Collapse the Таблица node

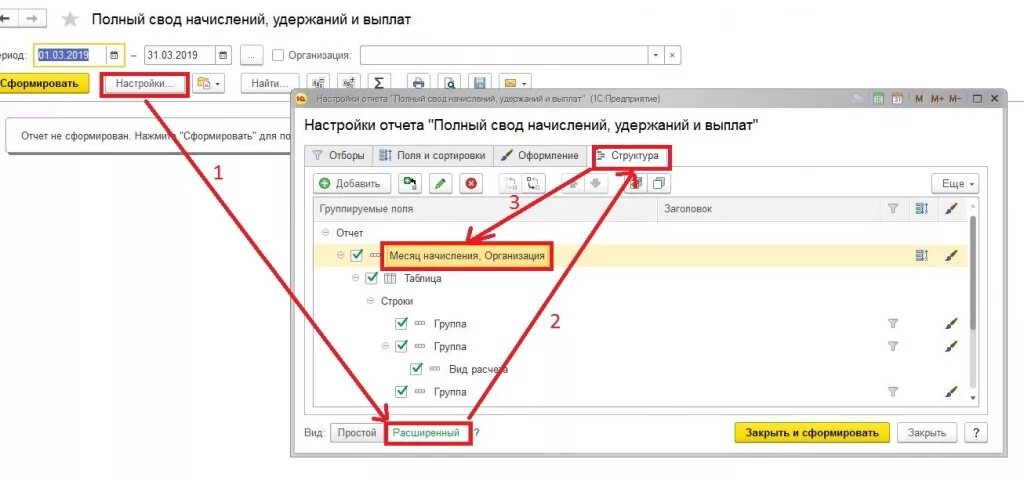click(x=355, y=278)
